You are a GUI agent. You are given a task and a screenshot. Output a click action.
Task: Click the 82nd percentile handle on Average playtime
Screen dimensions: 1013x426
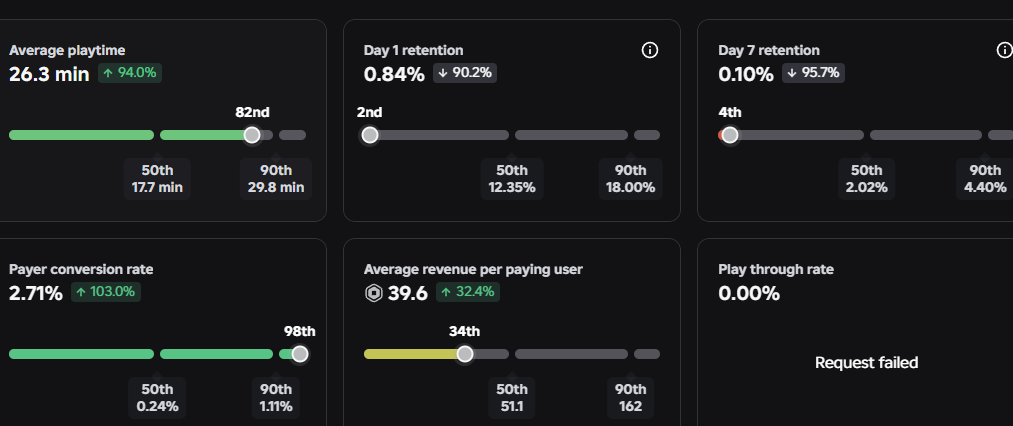252,135
